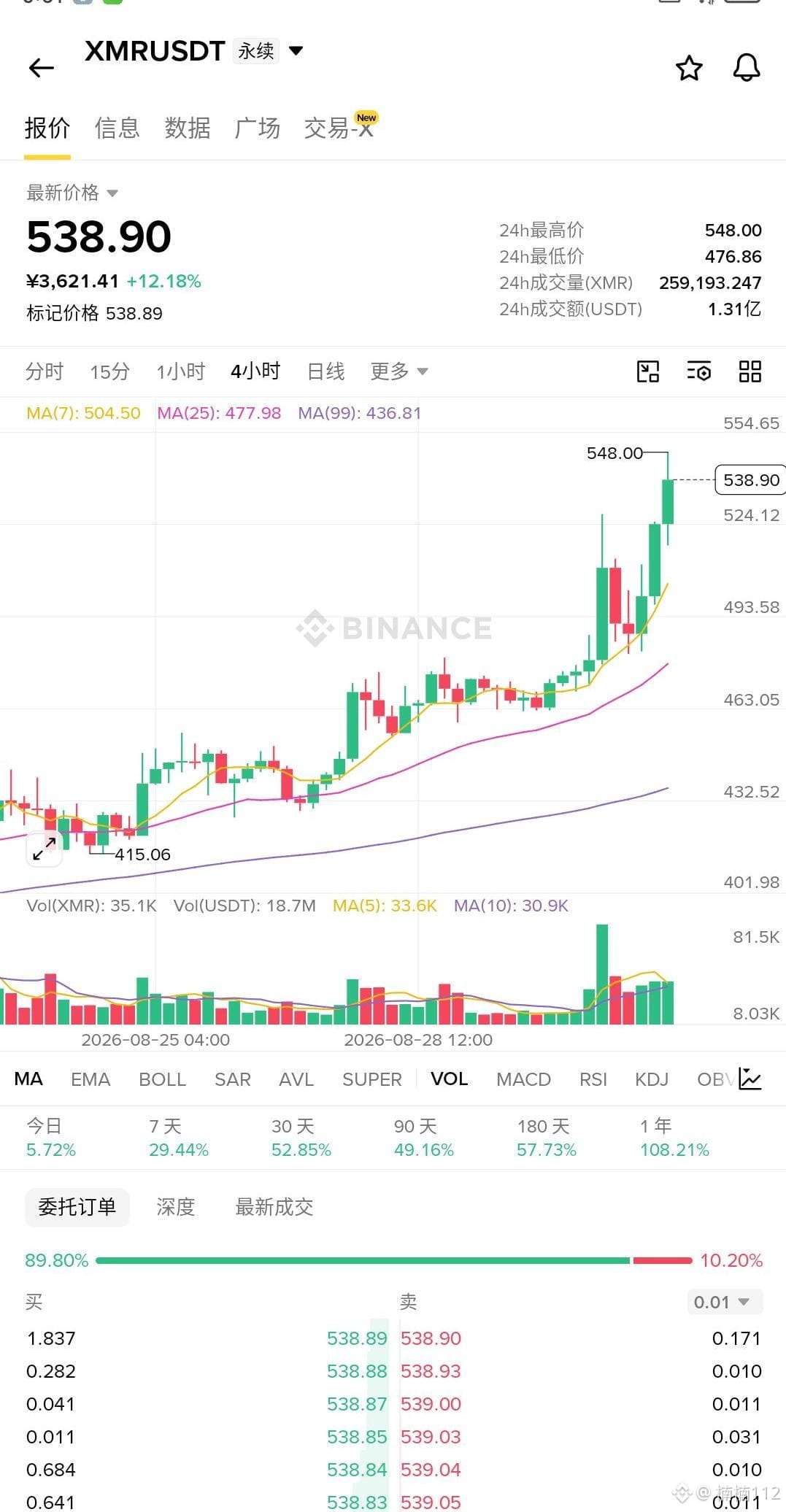Image resolution: width=786 pixels, height=1512 pixels.
Task: Toggle the SAR indicator
Action: click(x=233, y=1079)
